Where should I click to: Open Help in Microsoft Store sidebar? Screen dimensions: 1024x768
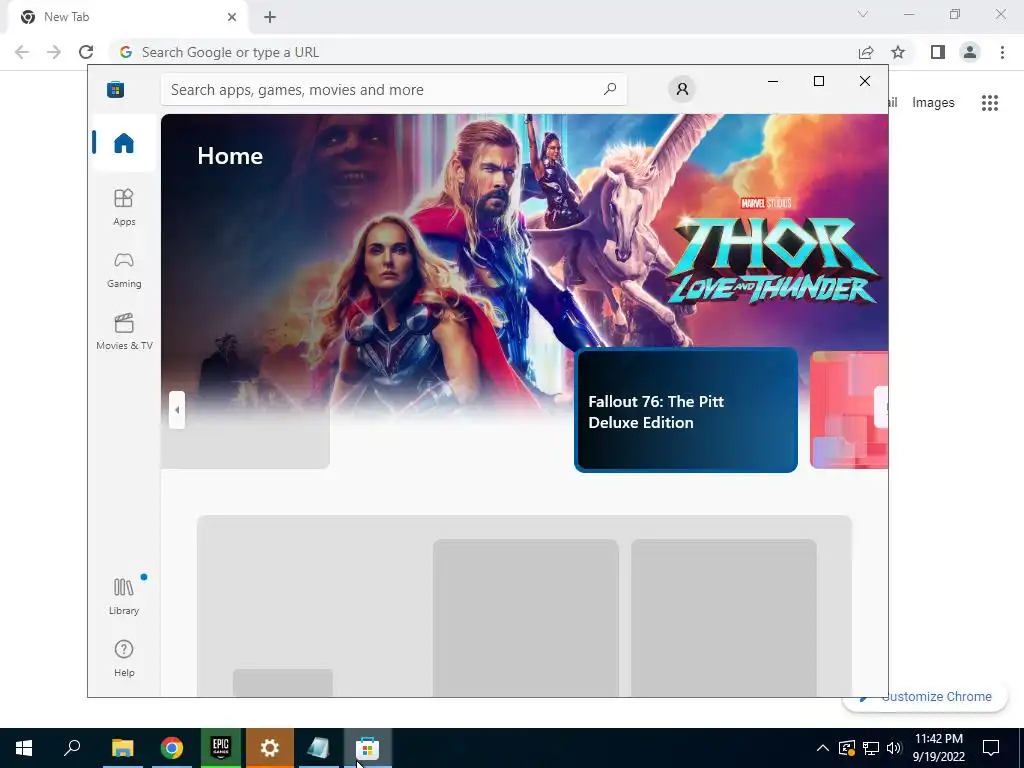124,658
